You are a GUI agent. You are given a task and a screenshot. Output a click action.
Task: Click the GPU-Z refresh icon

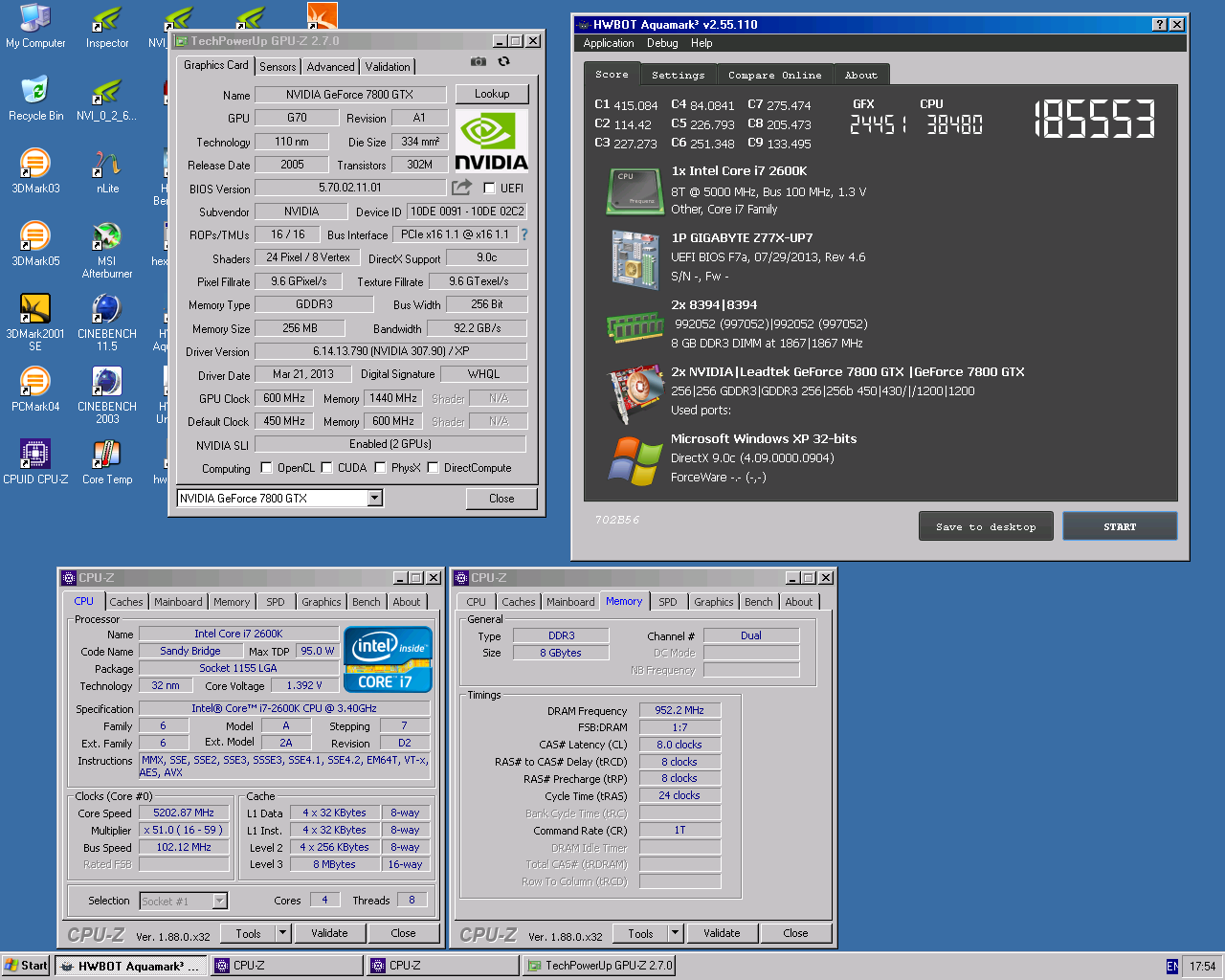click(x=503, y=61)
